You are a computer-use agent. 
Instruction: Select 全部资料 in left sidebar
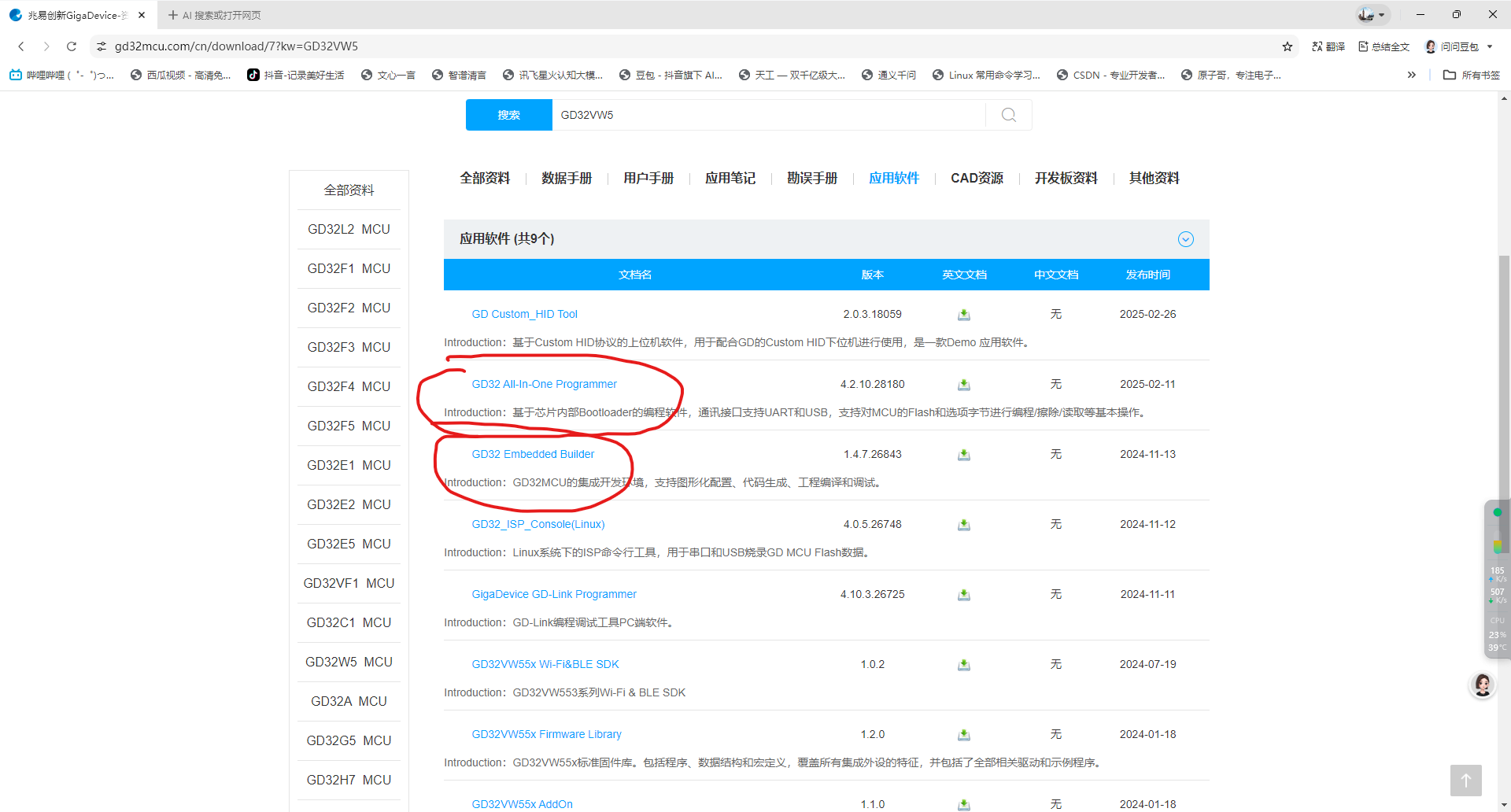tap(349, 190)
